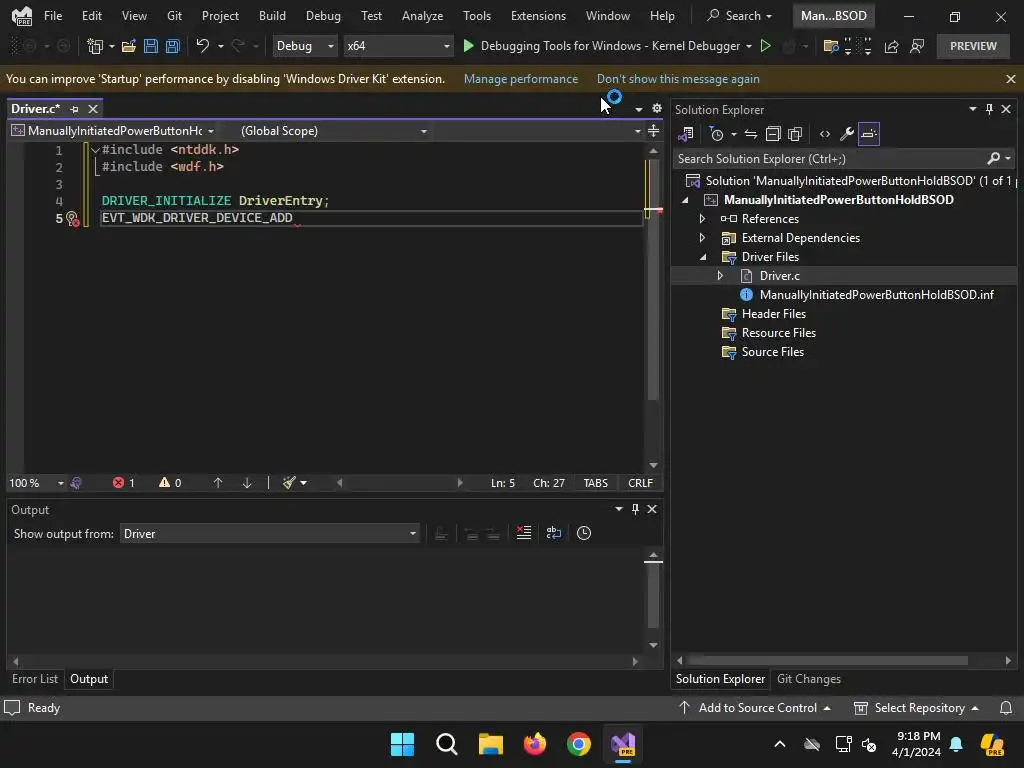This screenshot has width=1024, height=768.
Task: Click the warnings count indicator
Action: (170, 483)
